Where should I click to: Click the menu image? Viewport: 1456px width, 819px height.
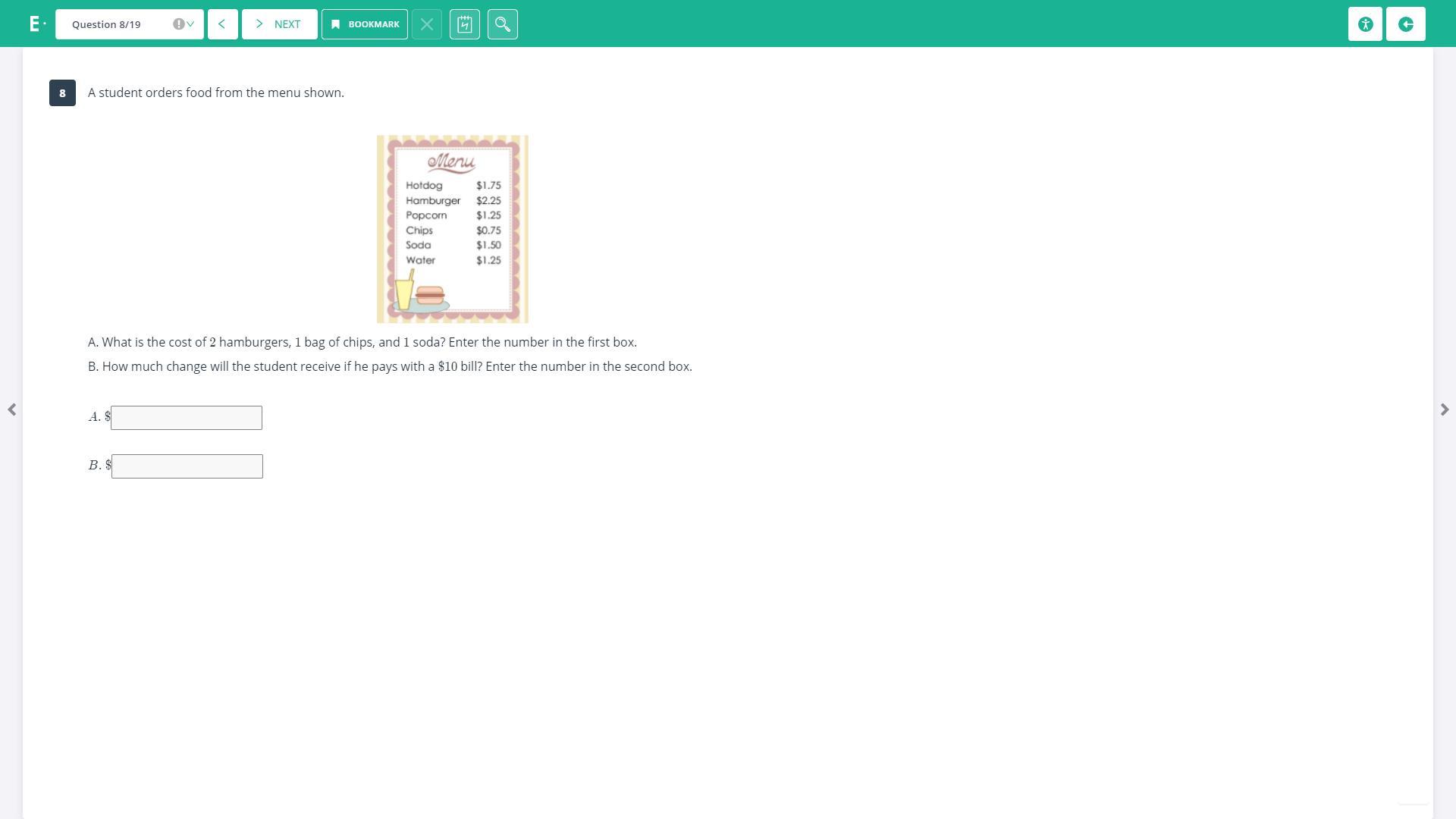point(453,229)
